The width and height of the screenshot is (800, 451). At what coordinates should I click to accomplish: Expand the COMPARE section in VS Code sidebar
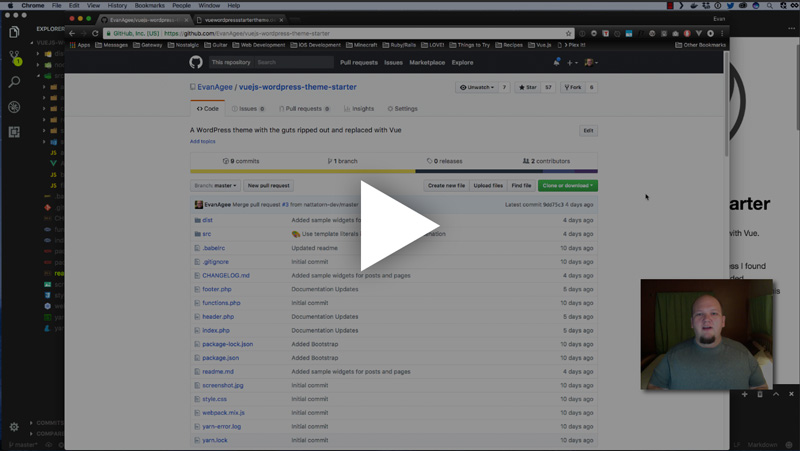click(x=47, y=434)
